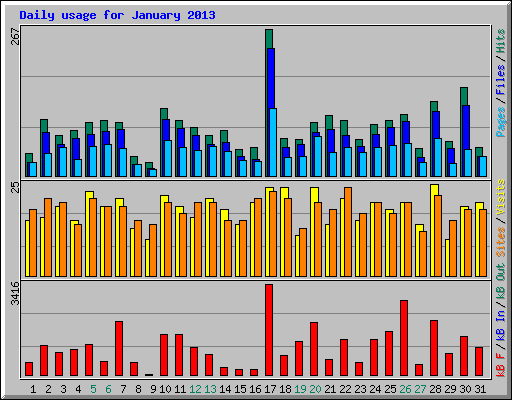Click the 'kB F' legend label

pos(501,365)
